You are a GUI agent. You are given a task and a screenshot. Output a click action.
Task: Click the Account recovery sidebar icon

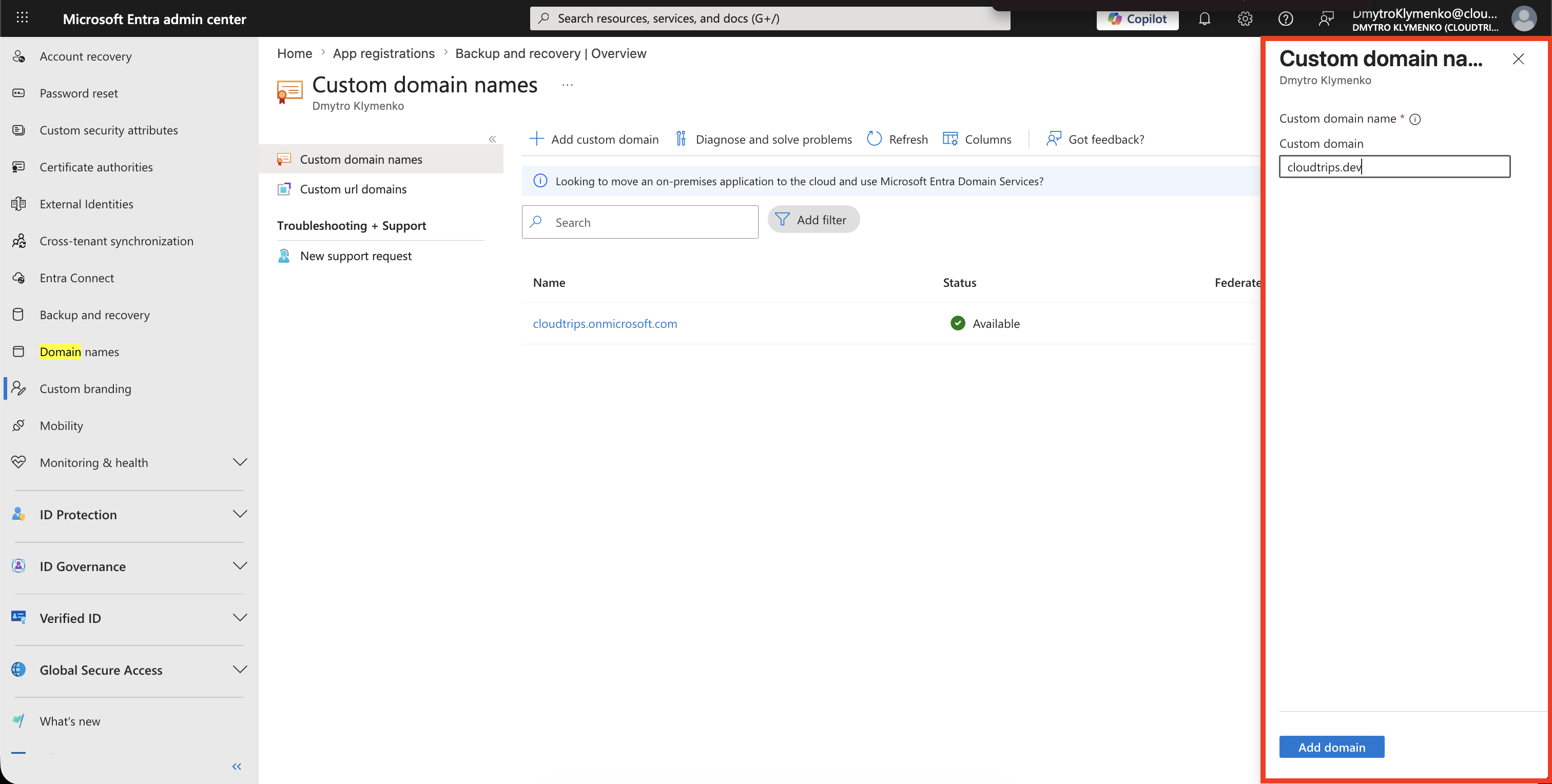[18, 56]
